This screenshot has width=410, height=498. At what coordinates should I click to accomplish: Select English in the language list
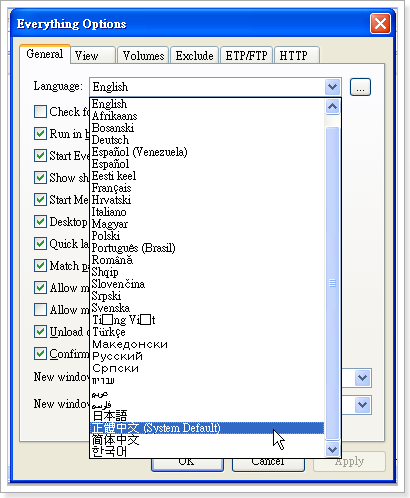click(x=207, y=104)
